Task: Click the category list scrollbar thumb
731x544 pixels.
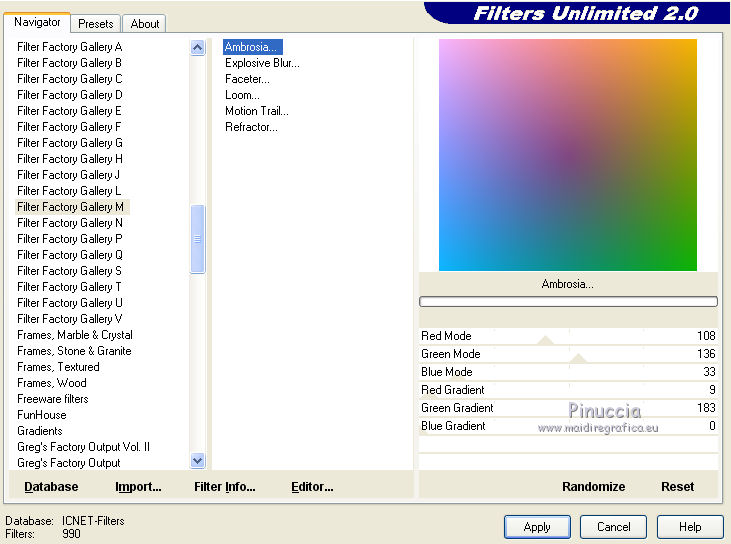Action: click(x=198, y=239)
